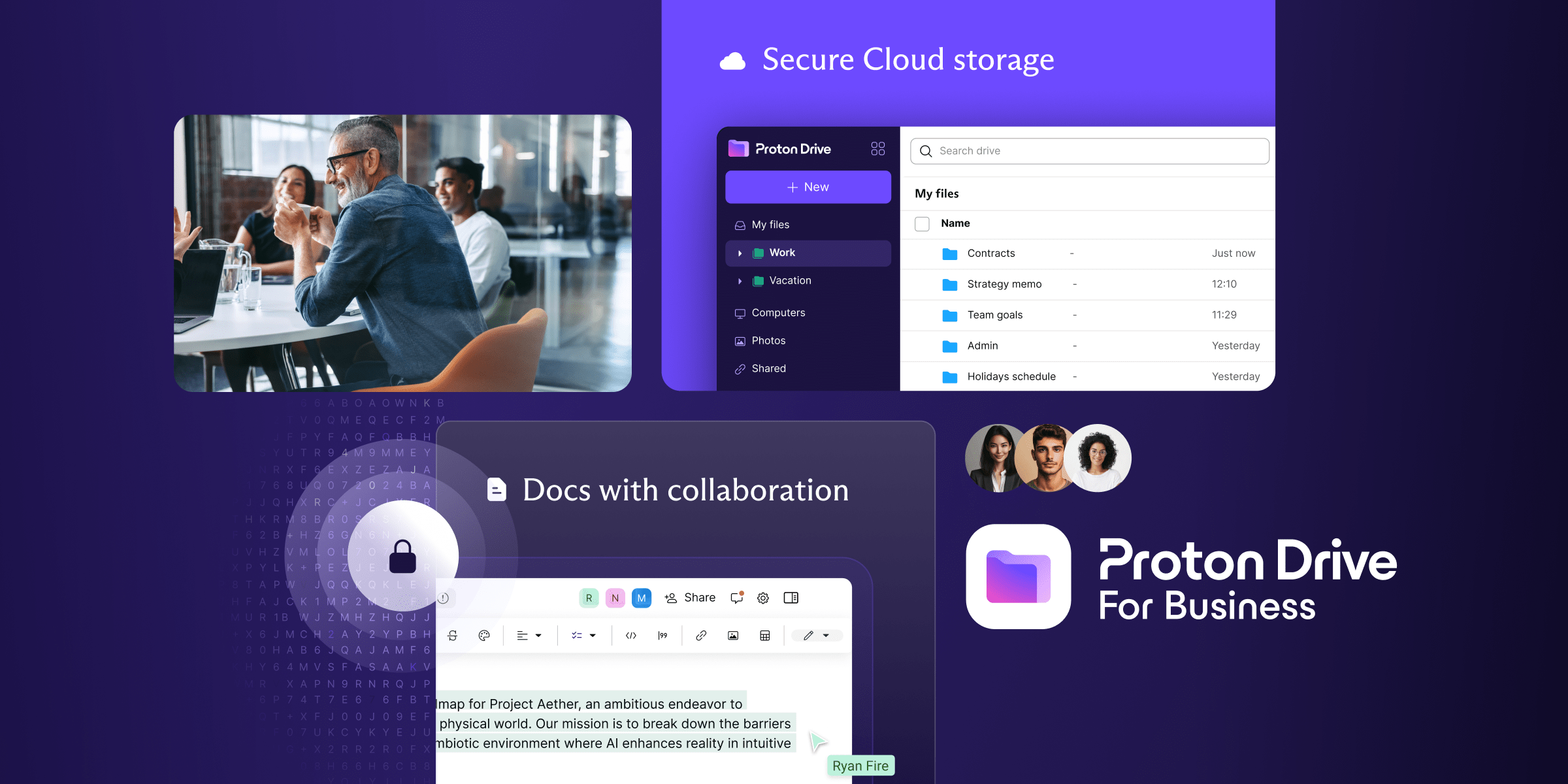Click the settings gear icon in document toolbar
The width and height of the screenshot is (1568, 784).
click(x=762, y=598)
